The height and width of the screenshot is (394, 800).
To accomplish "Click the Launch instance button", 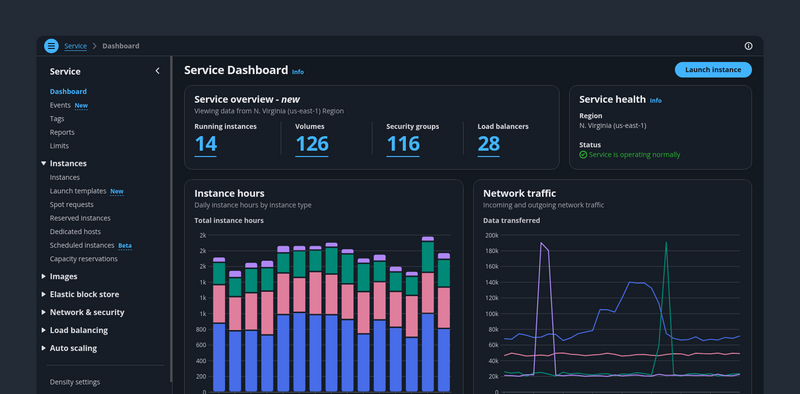I will pos(713,70).
